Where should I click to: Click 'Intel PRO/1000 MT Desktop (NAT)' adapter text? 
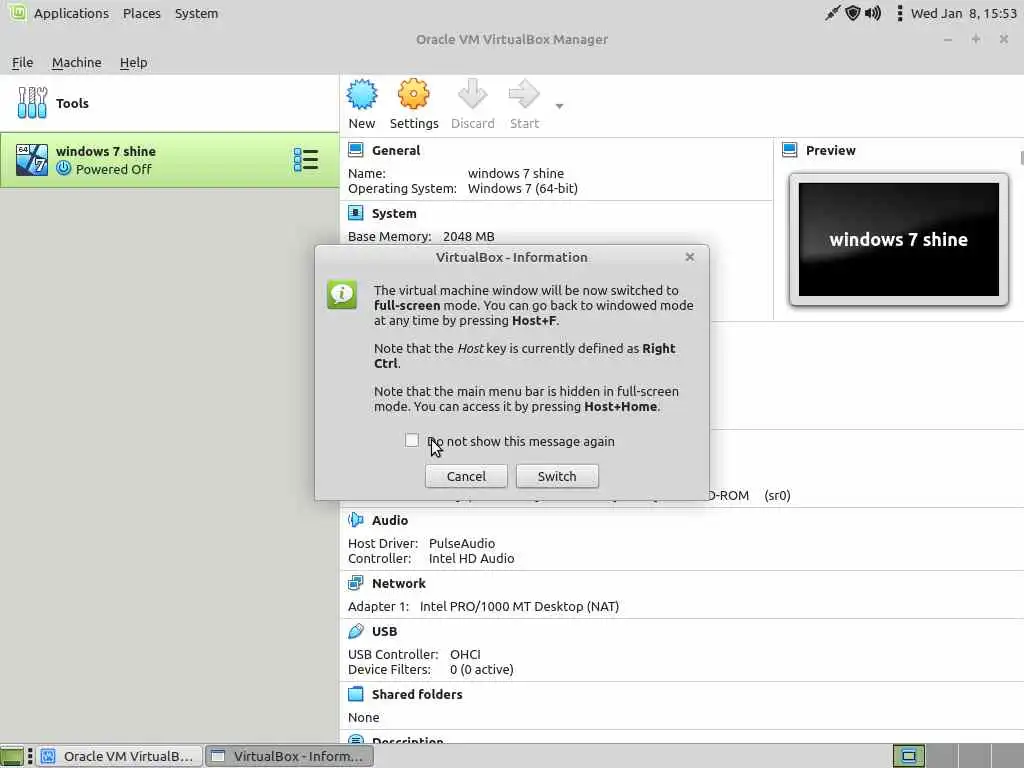(x=519, y=606)
